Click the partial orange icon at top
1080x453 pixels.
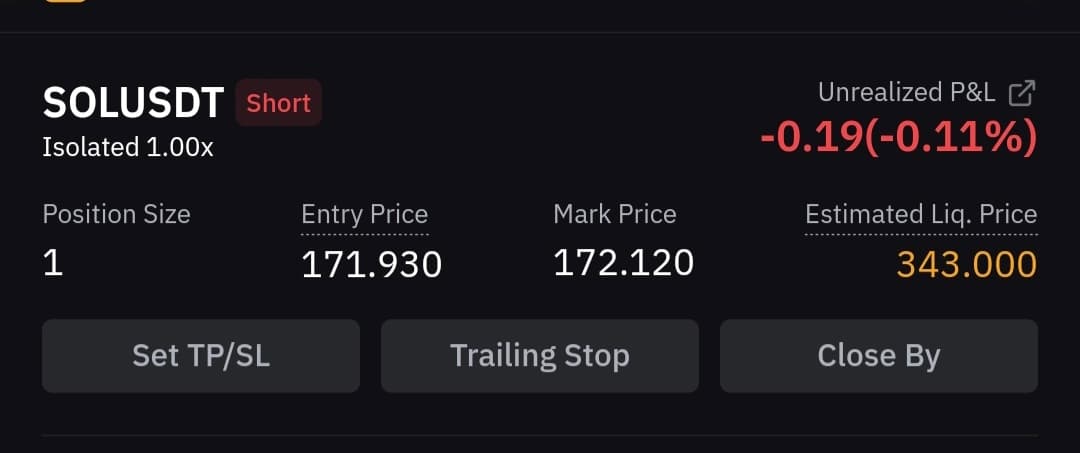point(64,1)
